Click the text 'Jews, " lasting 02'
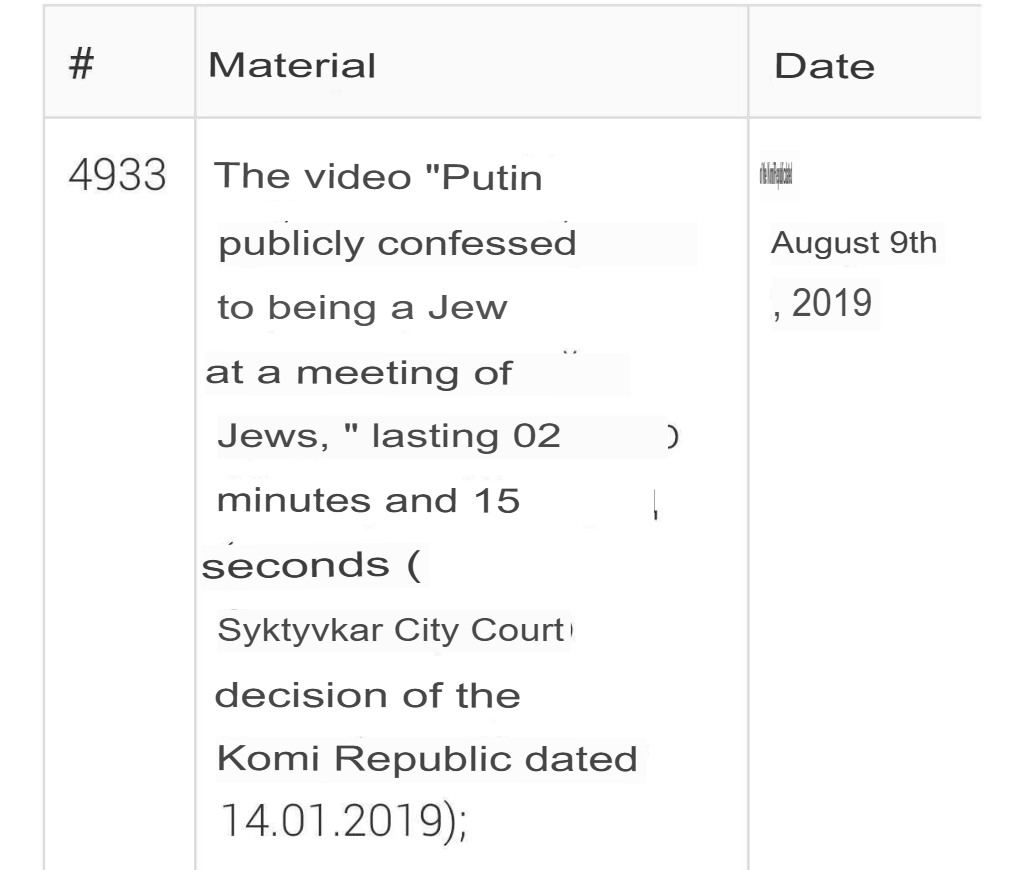This screenshot has height=870, width=1024. (389, 436)
